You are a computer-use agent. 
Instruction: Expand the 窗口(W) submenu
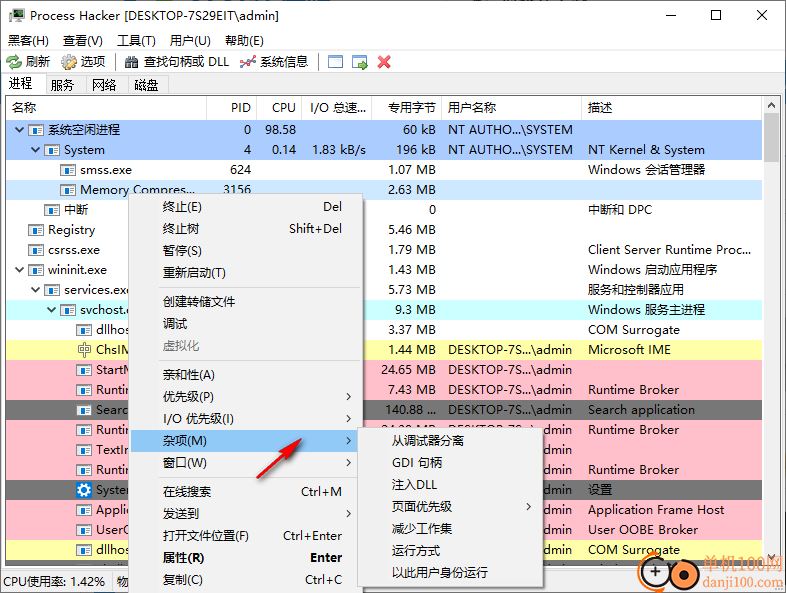tap(348, 463)
